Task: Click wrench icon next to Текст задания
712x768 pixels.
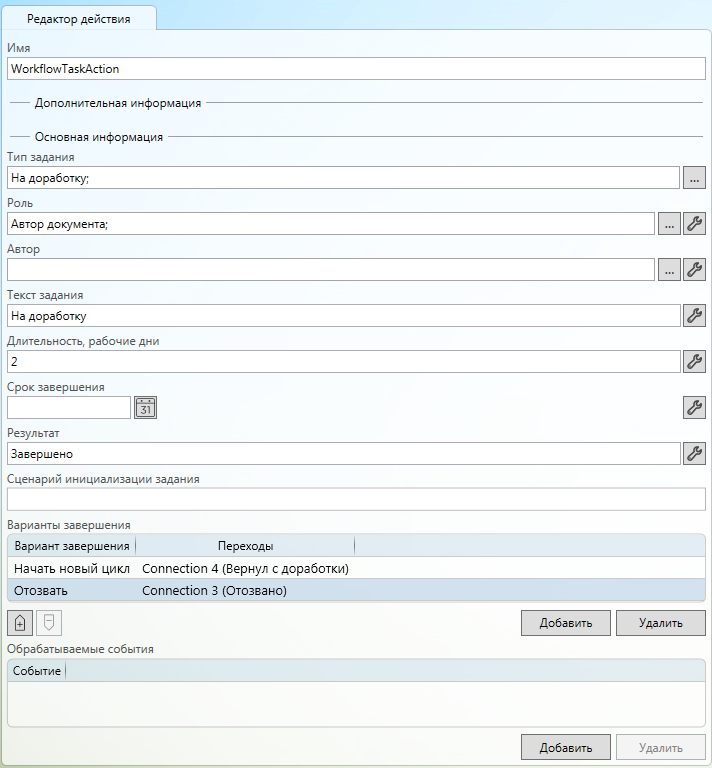Action: (x=695, y=315)
